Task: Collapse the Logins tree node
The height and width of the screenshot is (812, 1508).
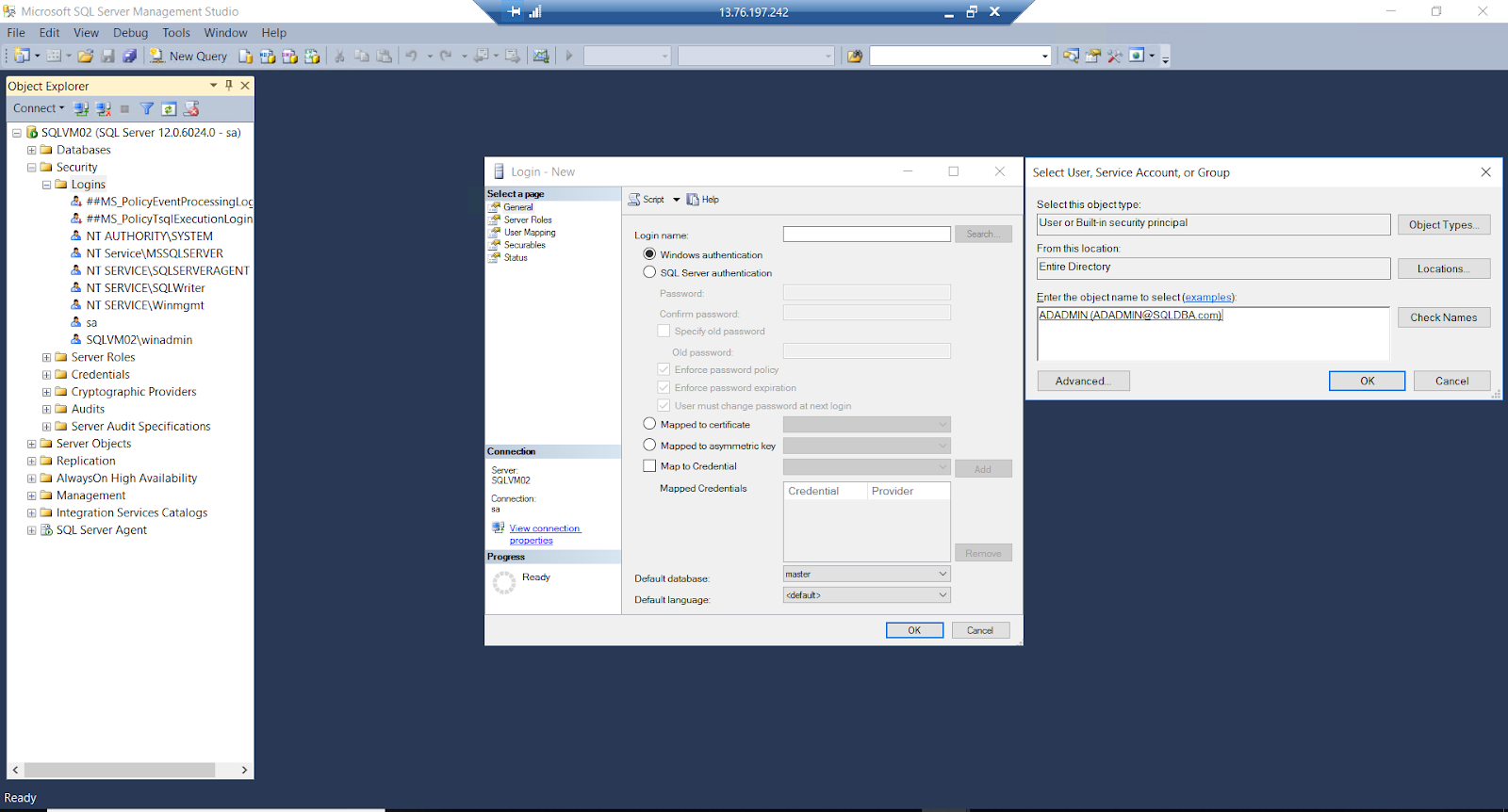Action: tap(46, 185)
